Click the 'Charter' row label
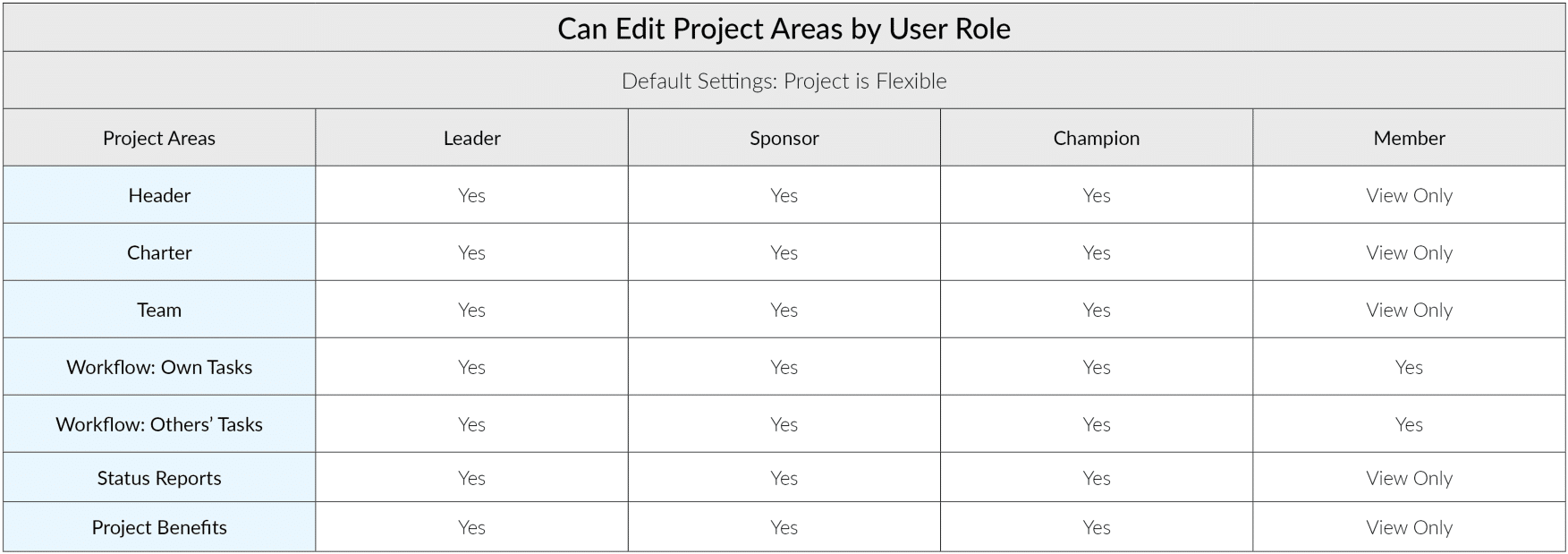The height and width of the screenshot is (554, 1568). pos(159,253)
